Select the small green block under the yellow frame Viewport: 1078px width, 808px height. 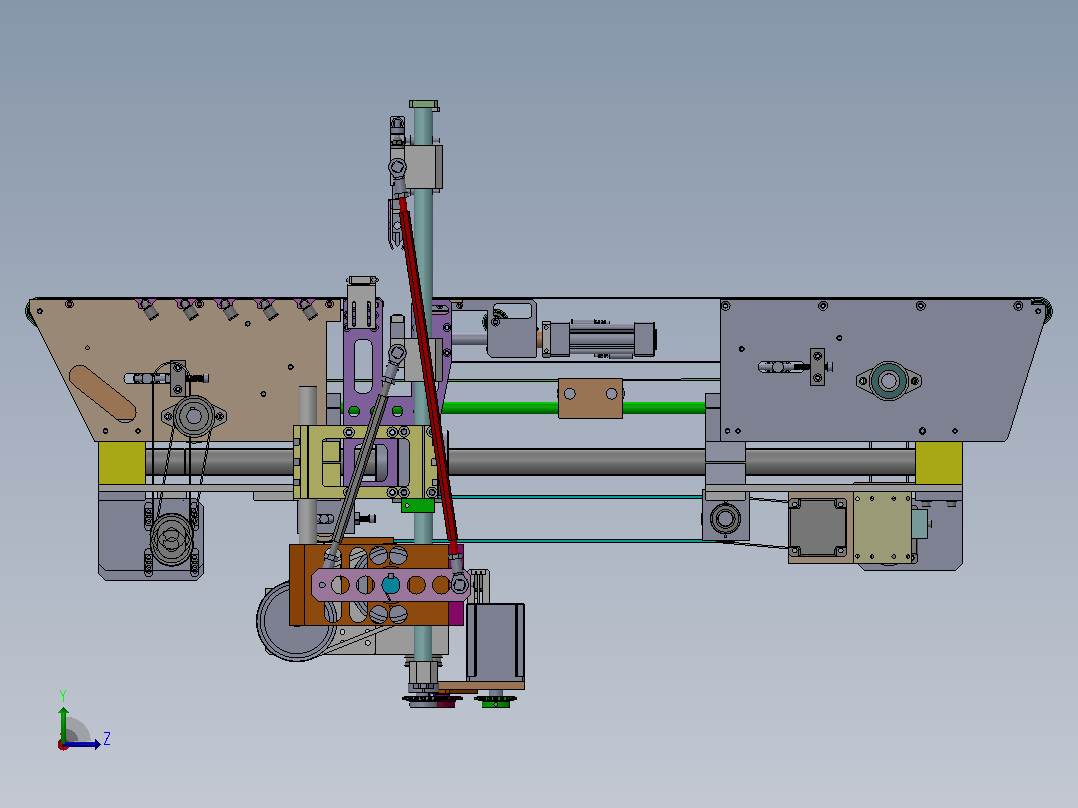[x=418, y=506]
